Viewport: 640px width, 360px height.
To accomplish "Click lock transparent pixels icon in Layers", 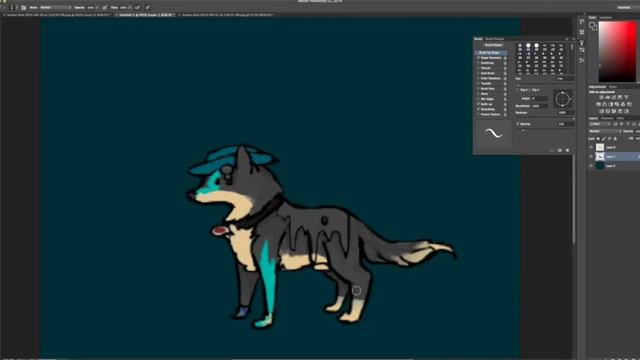I will [598, 139].
